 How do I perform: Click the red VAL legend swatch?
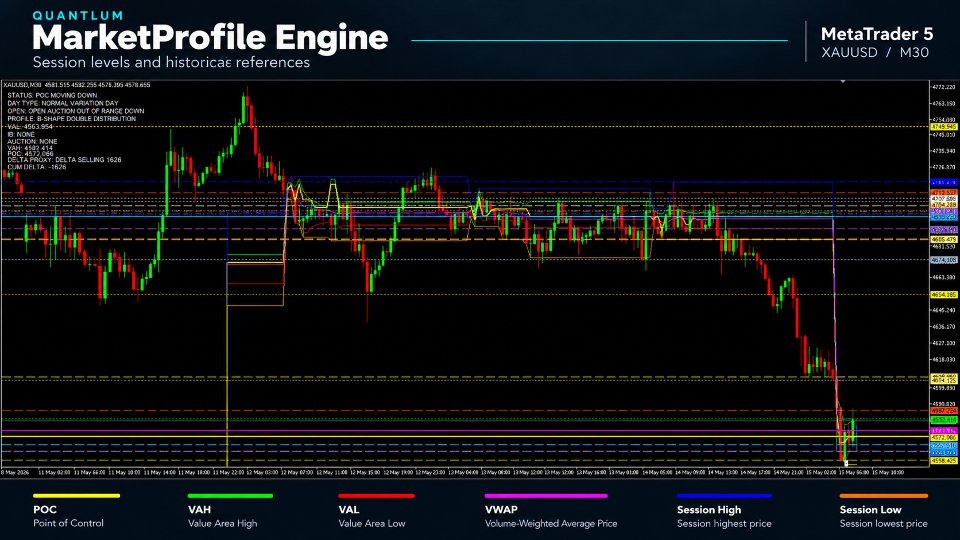pos(377,496)
